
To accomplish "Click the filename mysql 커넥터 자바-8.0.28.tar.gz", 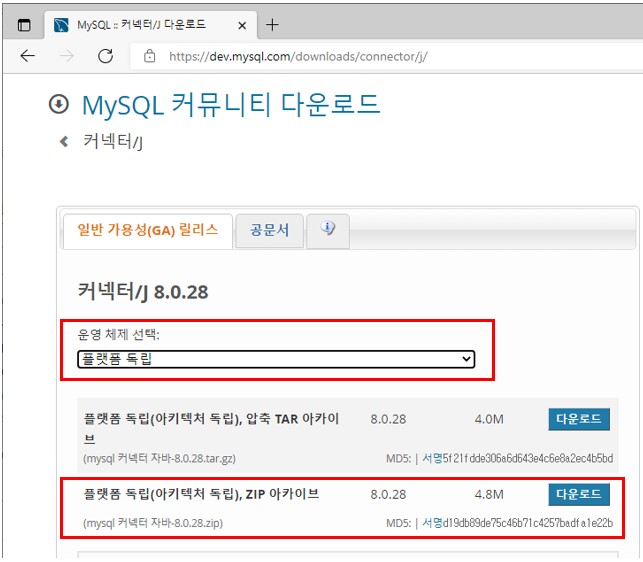I will [160, 458].
